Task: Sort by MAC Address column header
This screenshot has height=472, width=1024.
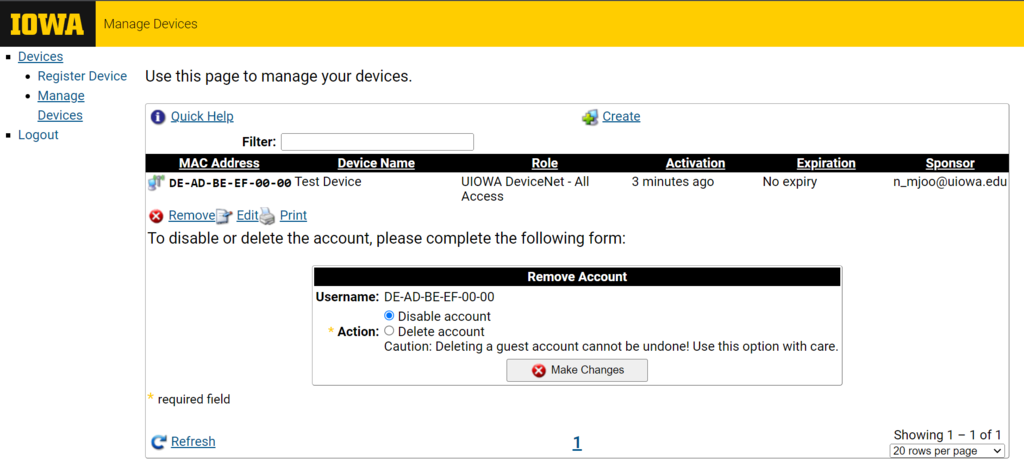Action: coord(219,163)
